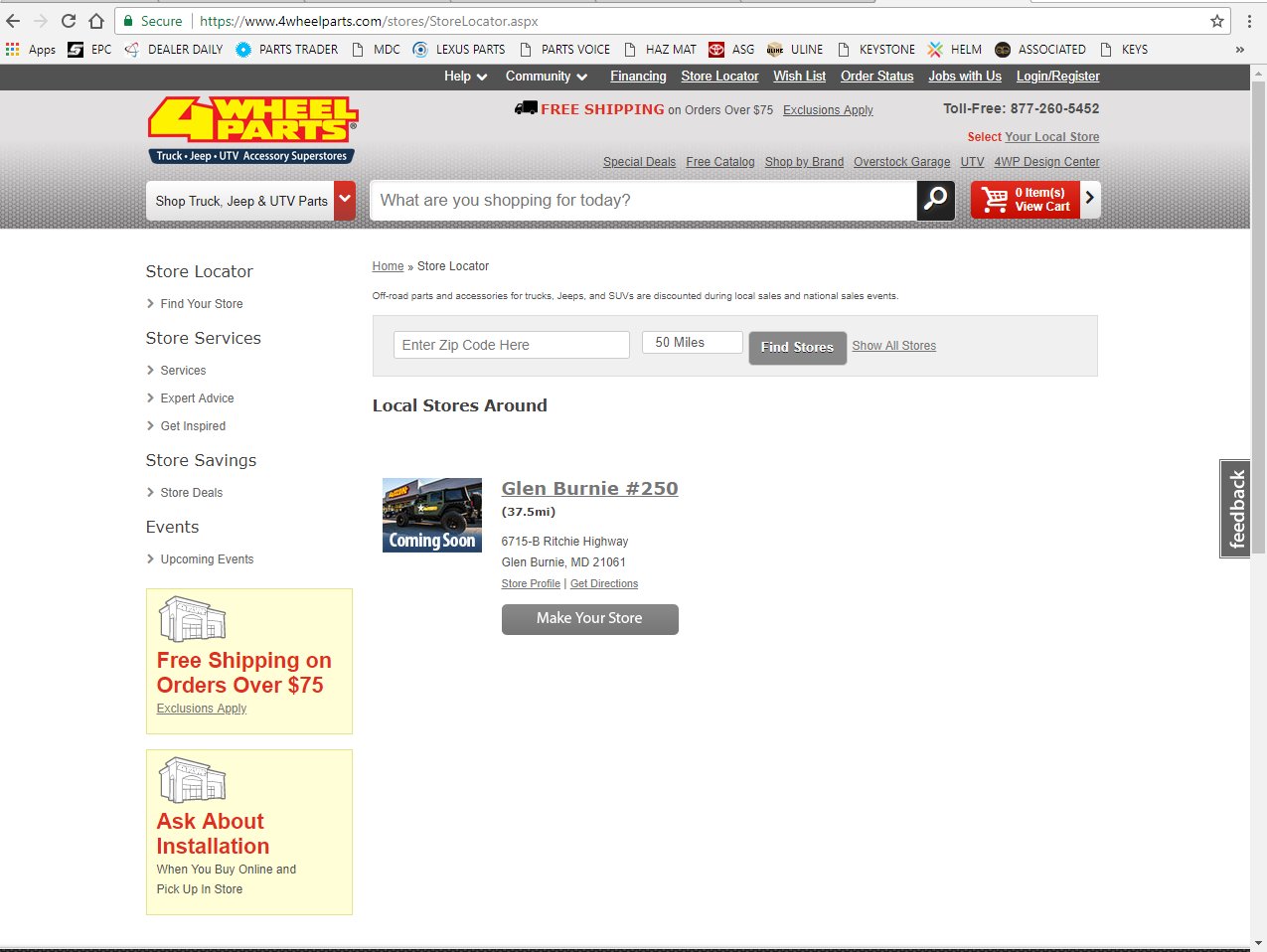The image size is (1267, 952).
Task: Open the KEYSTONE bookmark
Action: [876, 49]
